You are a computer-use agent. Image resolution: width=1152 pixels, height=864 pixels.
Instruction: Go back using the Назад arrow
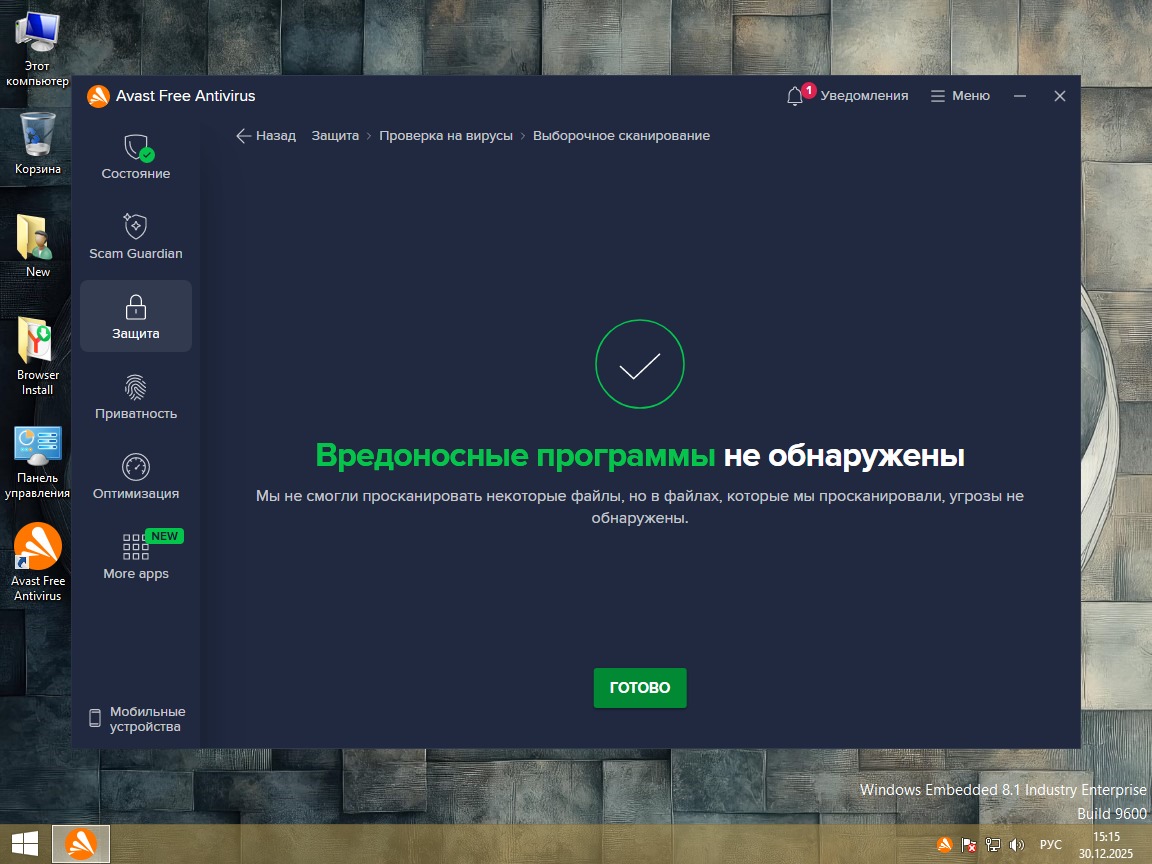266,136
